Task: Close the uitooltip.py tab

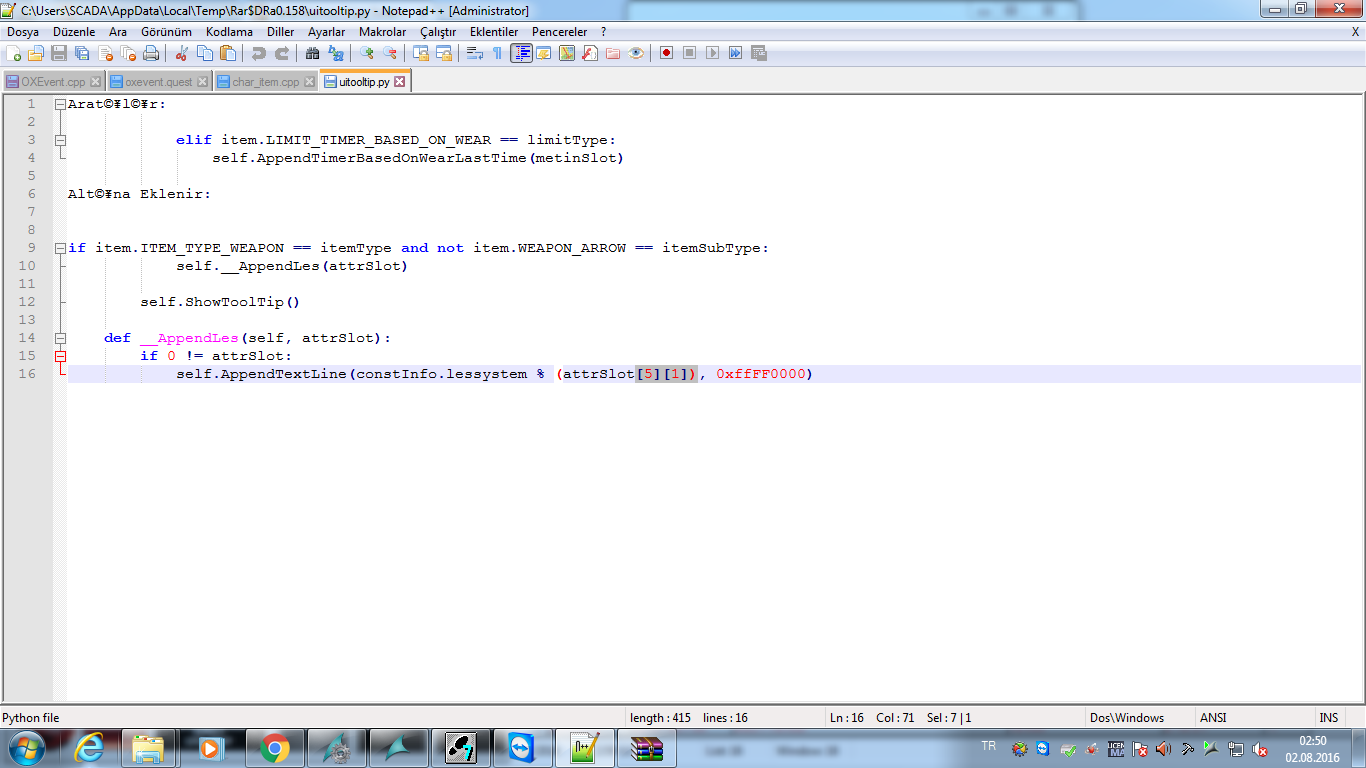Action: tap(400, 82)
